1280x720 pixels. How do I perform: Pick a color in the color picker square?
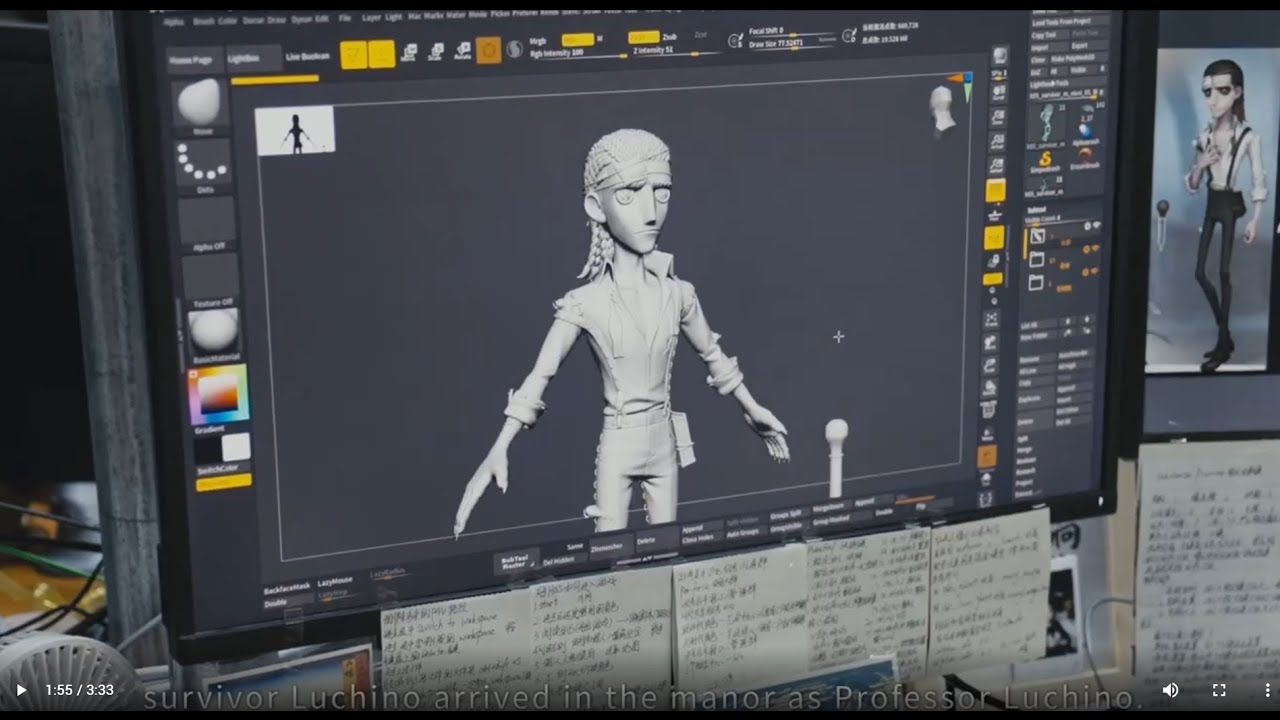tap(218, 395)
